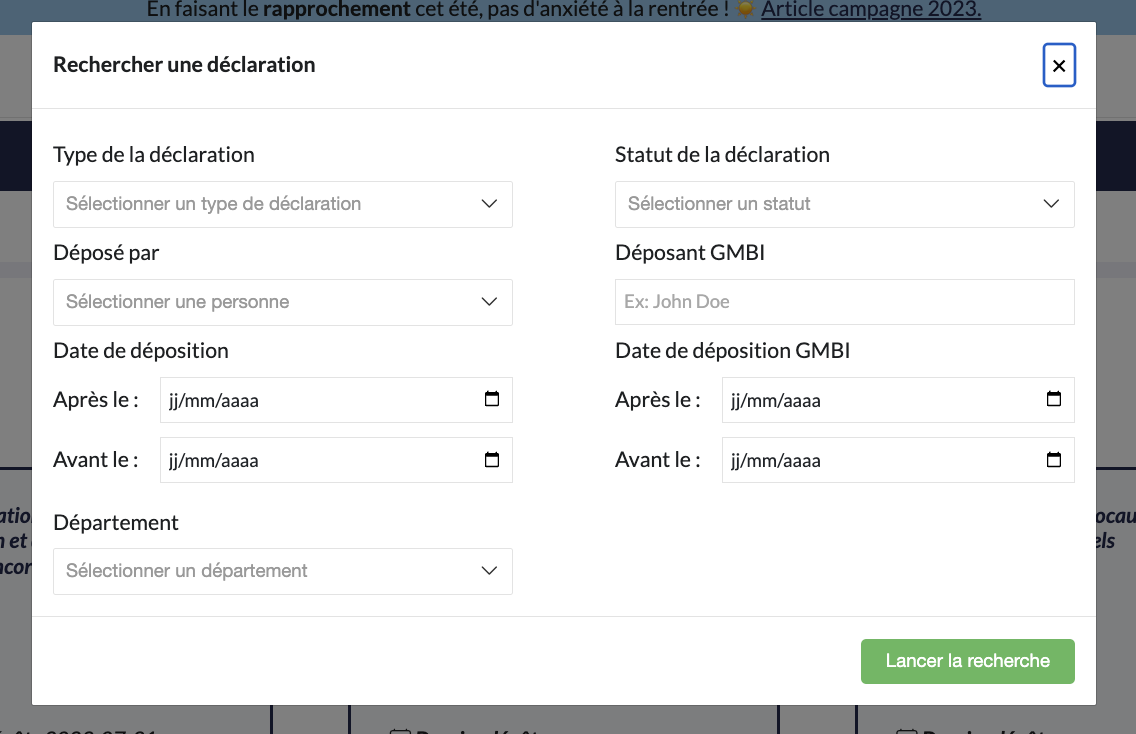Focus the Date de déposition Après le input
The width and height of the screenshot is (1136, 734).
point(300,400)
